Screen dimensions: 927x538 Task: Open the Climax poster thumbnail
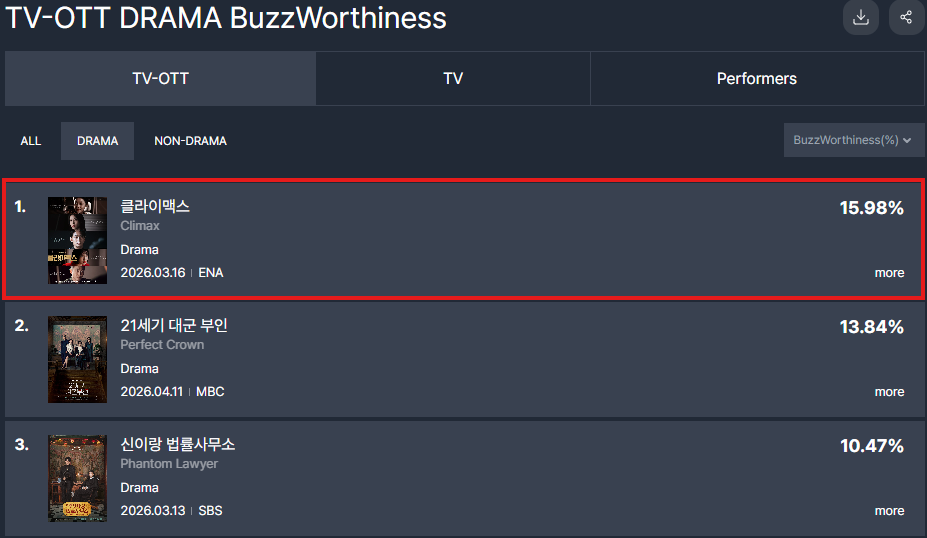point(77,240)
